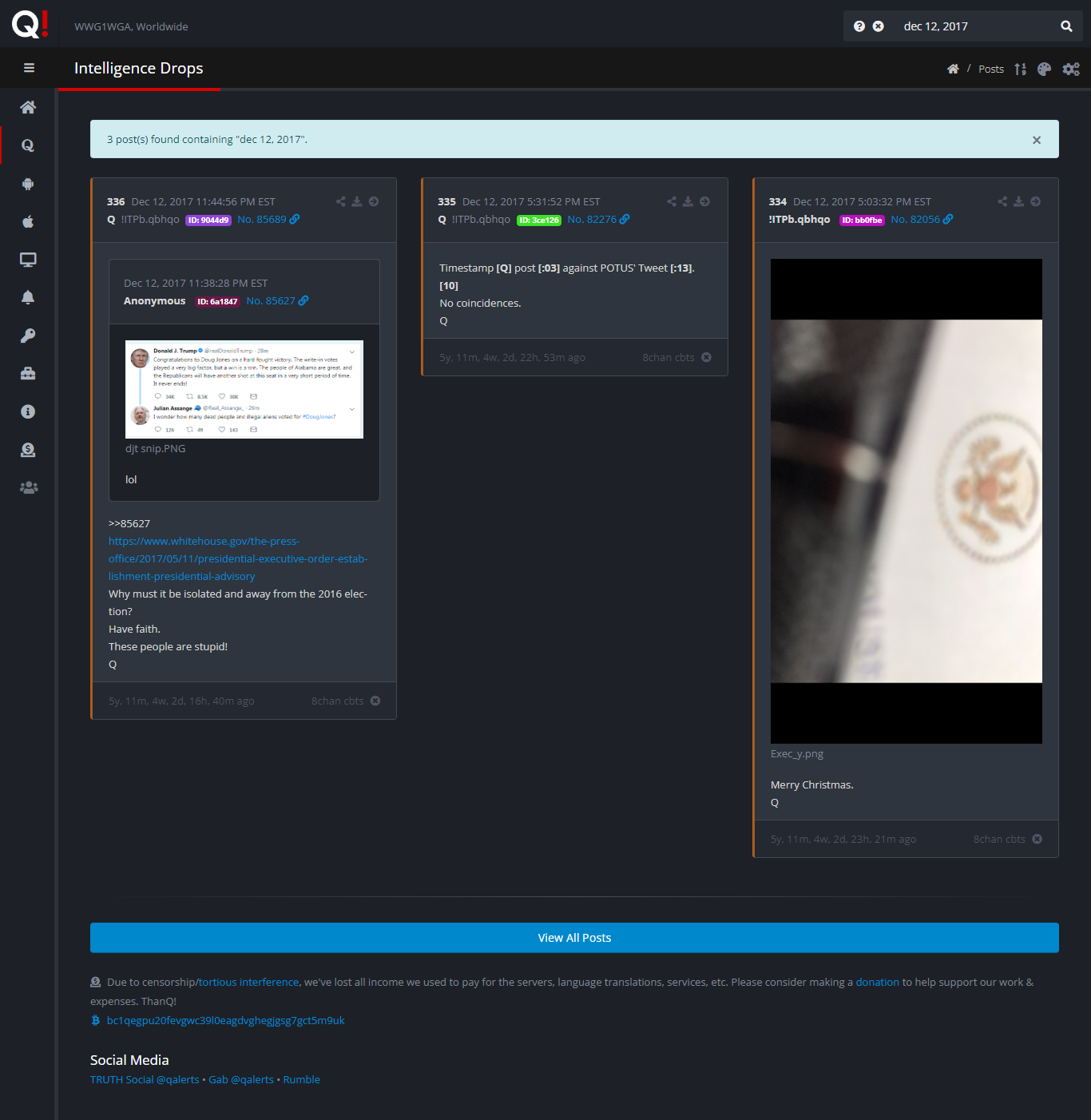Open post 335 with its arrow icon
Screen dimensions: 1091x1120
click(x=704, y=201)
